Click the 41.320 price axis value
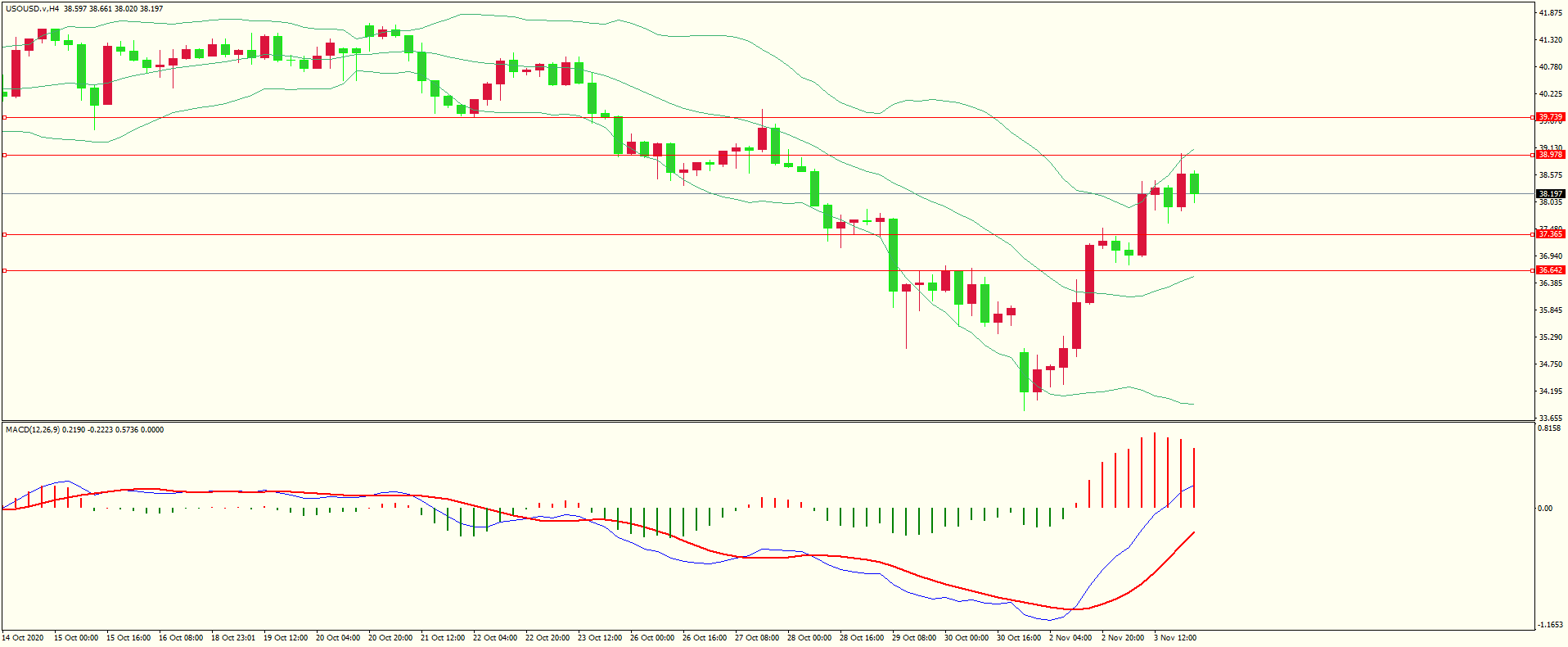 tap(1551, 40)
